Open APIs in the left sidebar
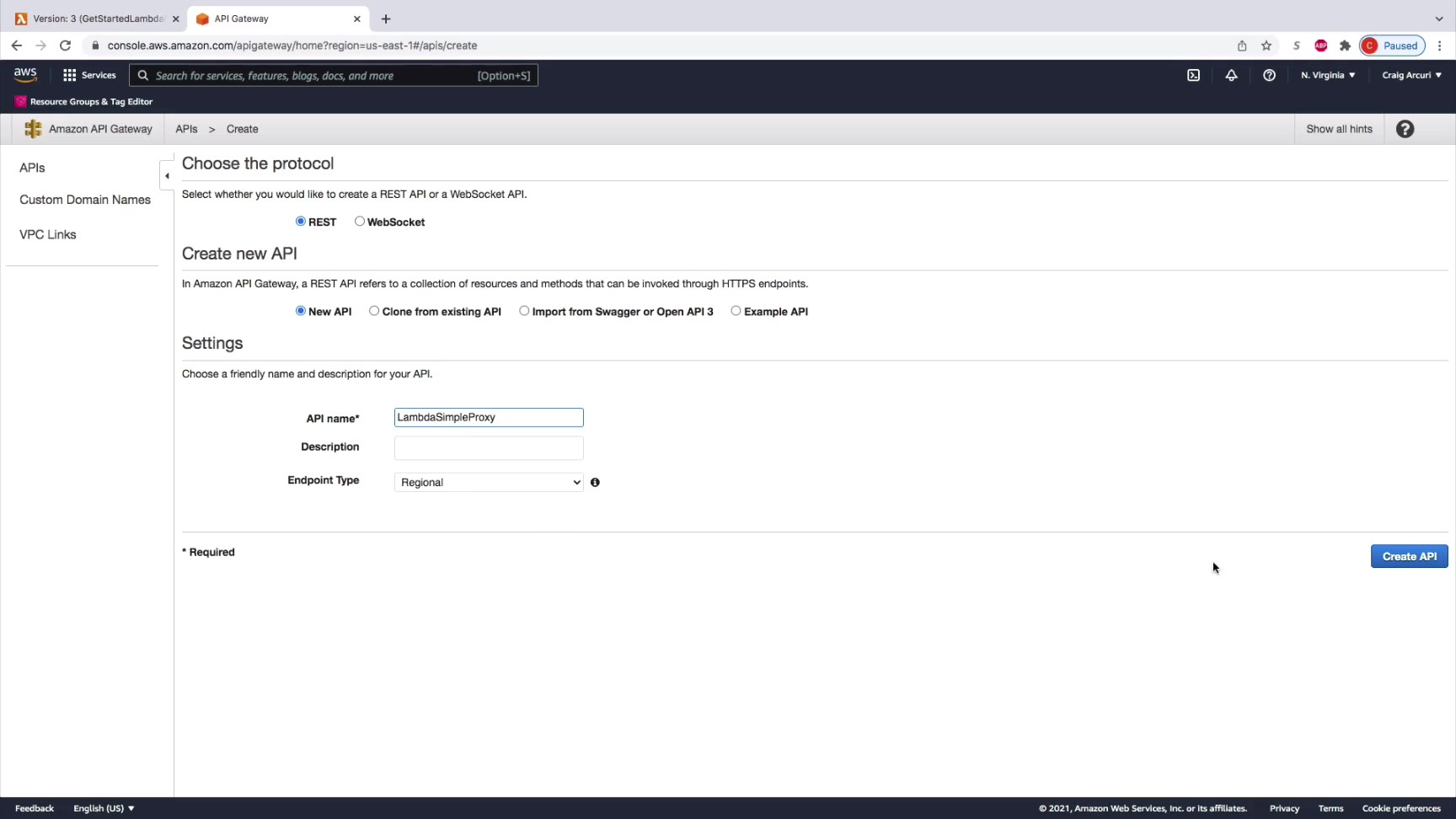 pyautogui.click(x=32, y=168)
